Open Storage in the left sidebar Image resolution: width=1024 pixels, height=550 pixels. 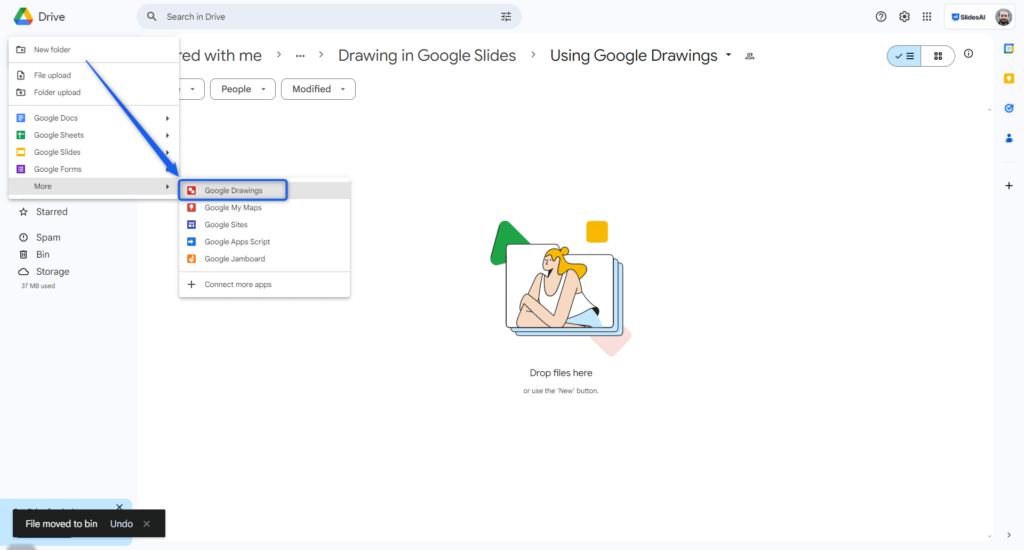tap(52, 271)
